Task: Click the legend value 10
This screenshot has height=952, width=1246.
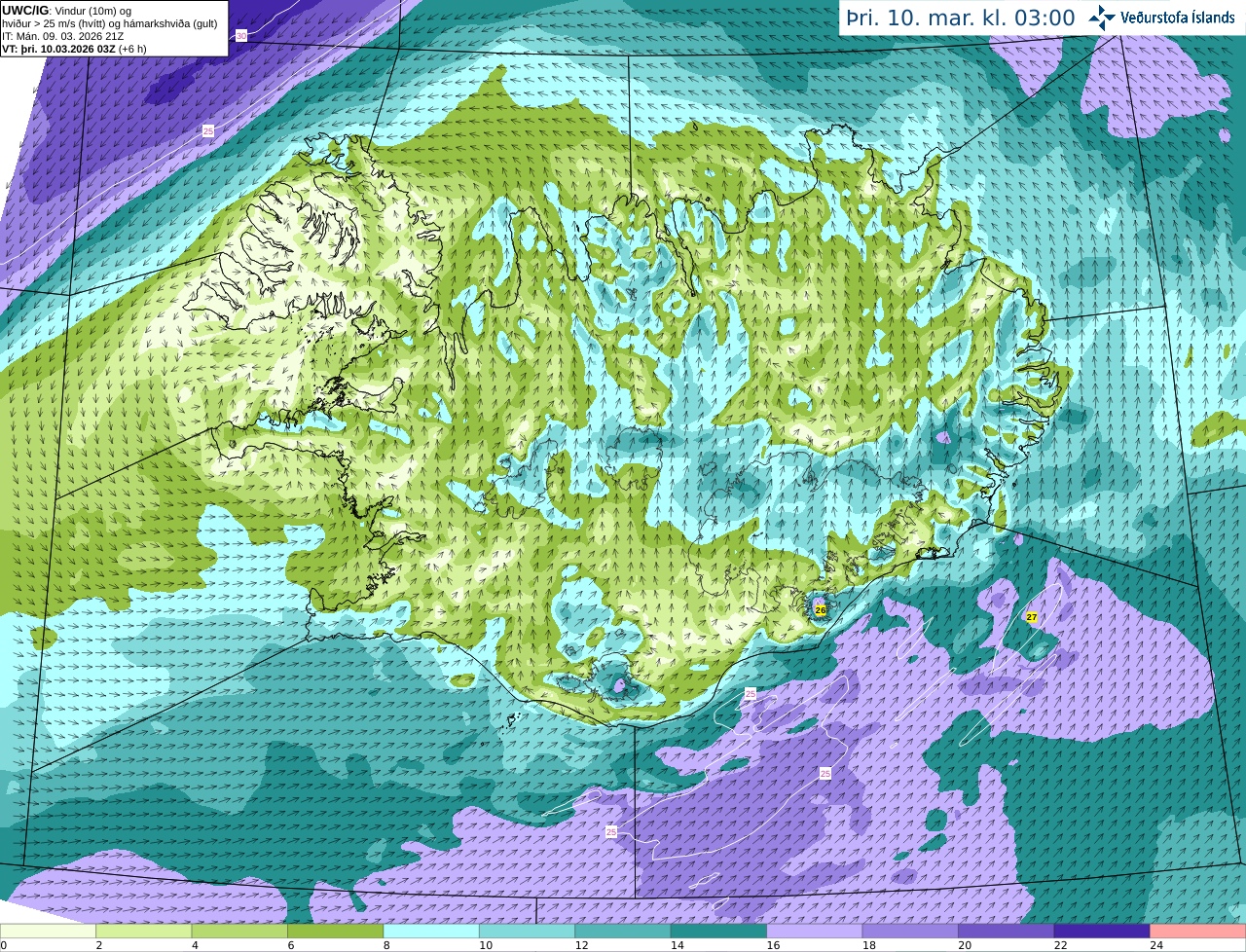Action: [486, 945]
